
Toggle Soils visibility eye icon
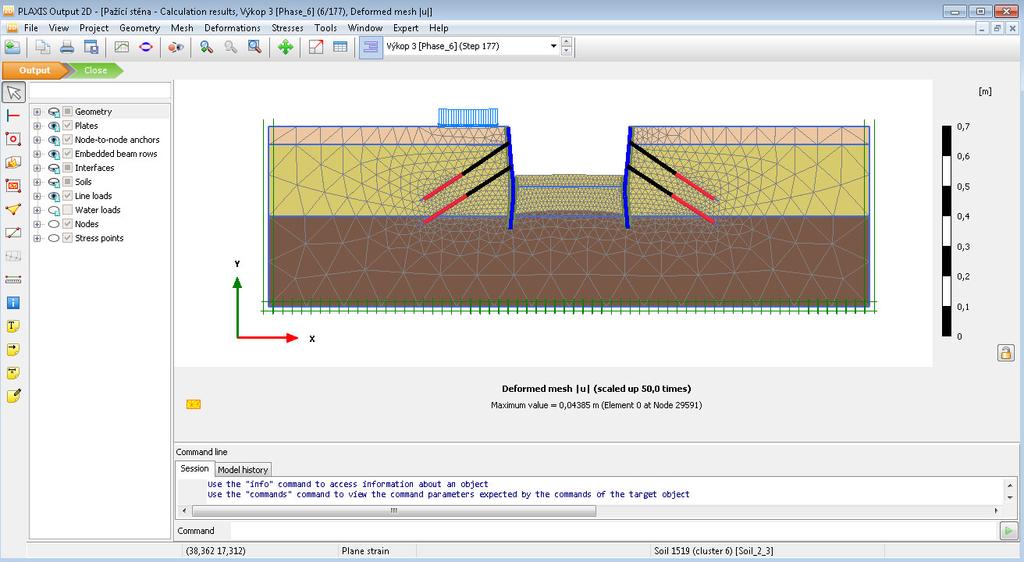point(54,181)
